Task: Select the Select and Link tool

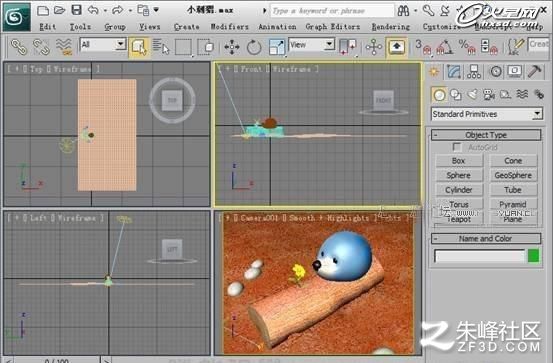Action: tap(19, 47)
